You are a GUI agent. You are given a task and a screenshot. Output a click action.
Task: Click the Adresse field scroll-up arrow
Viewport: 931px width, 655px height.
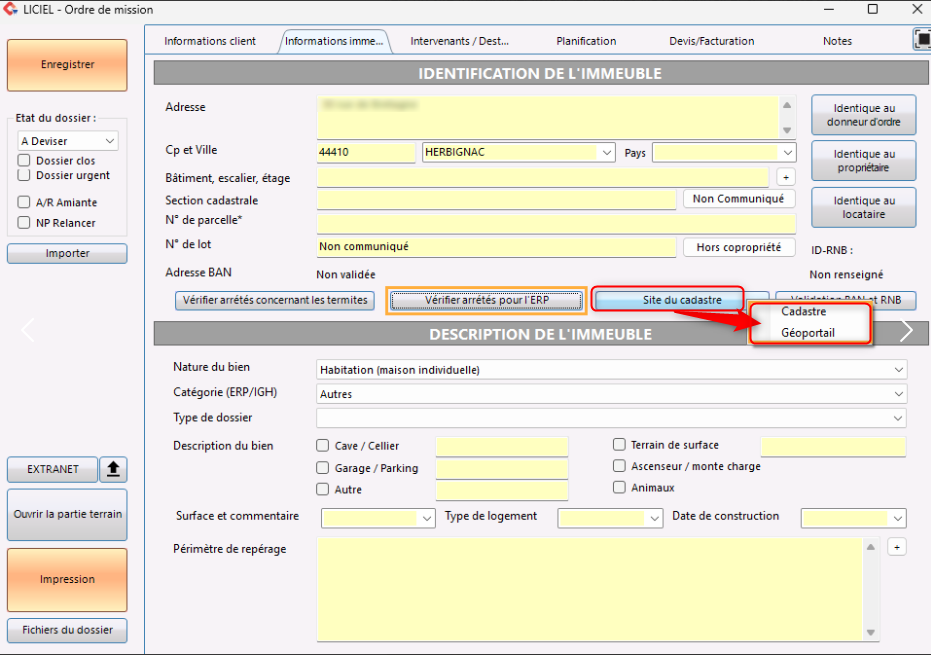pyautogui.click(x=787, y=105)
